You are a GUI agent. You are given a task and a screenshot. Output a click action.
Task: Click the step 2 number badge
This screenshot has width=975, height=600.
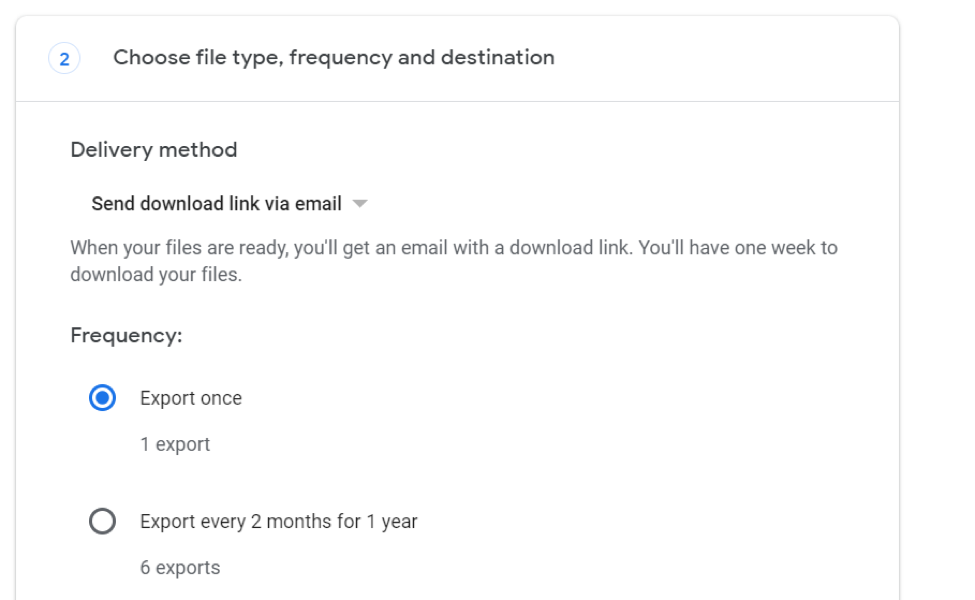point(64,59)
